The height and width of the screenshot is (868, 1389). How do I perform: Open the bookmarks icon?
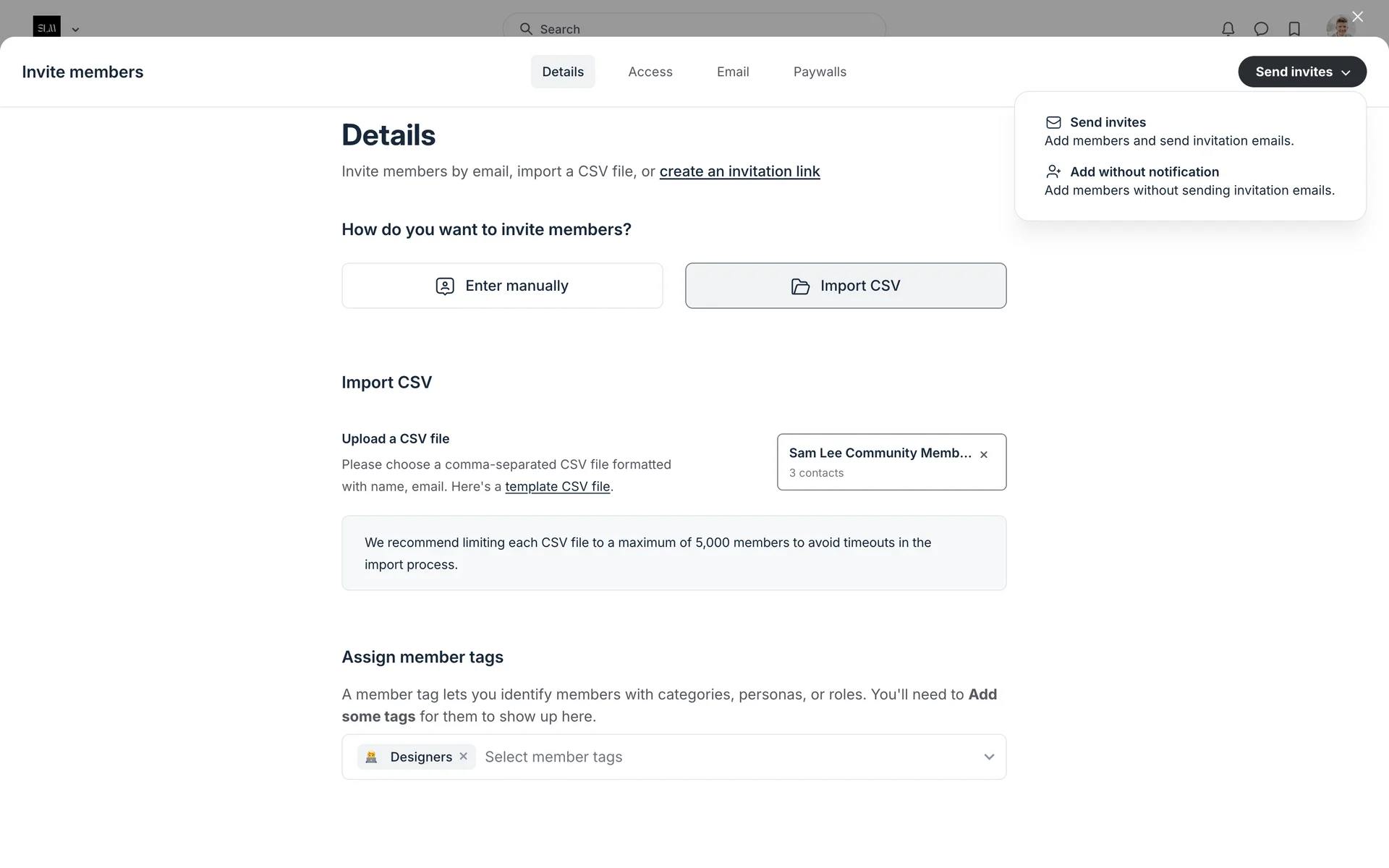pyautogui.click(x=1294, y=29)
